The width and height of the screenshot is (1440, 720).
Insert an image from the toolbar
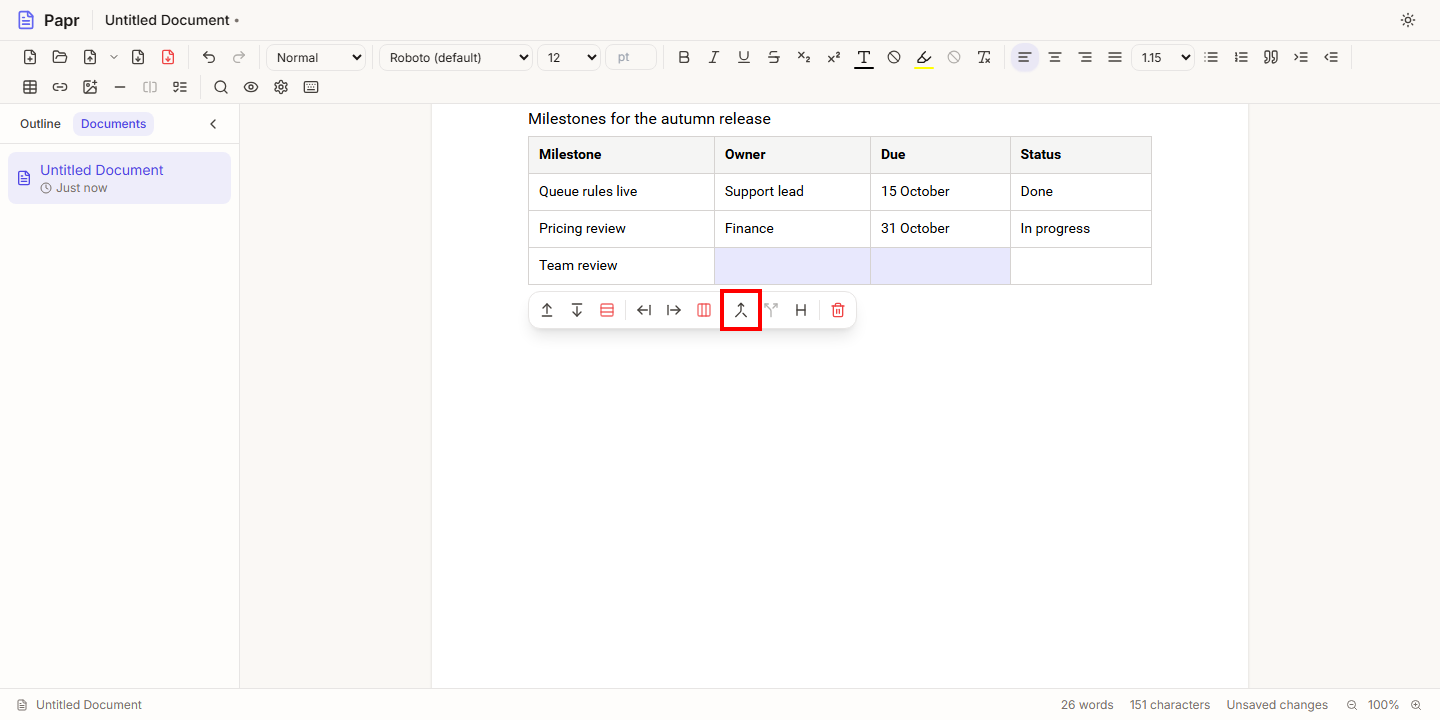pyautogui.click(x=90, y=87)
